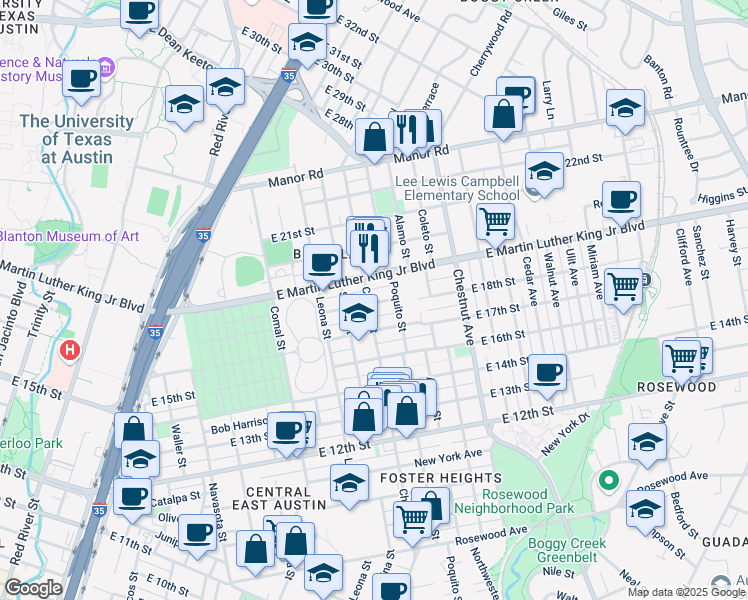Viewport: 748px width, 600px height.
Task: Select the 'Boggy Creek Greenbelt' label
Action: pyautogui.click(x=567, y=550)
